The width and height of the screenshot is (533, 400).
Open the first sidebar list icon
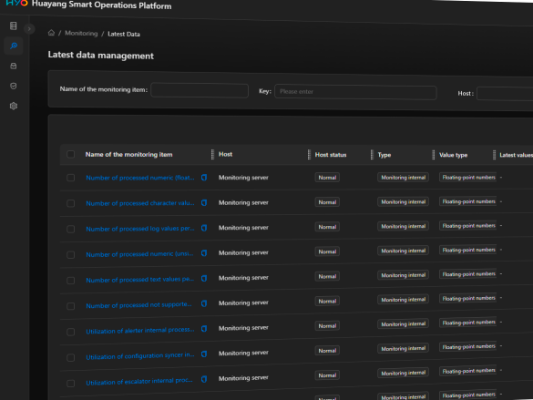13,26
